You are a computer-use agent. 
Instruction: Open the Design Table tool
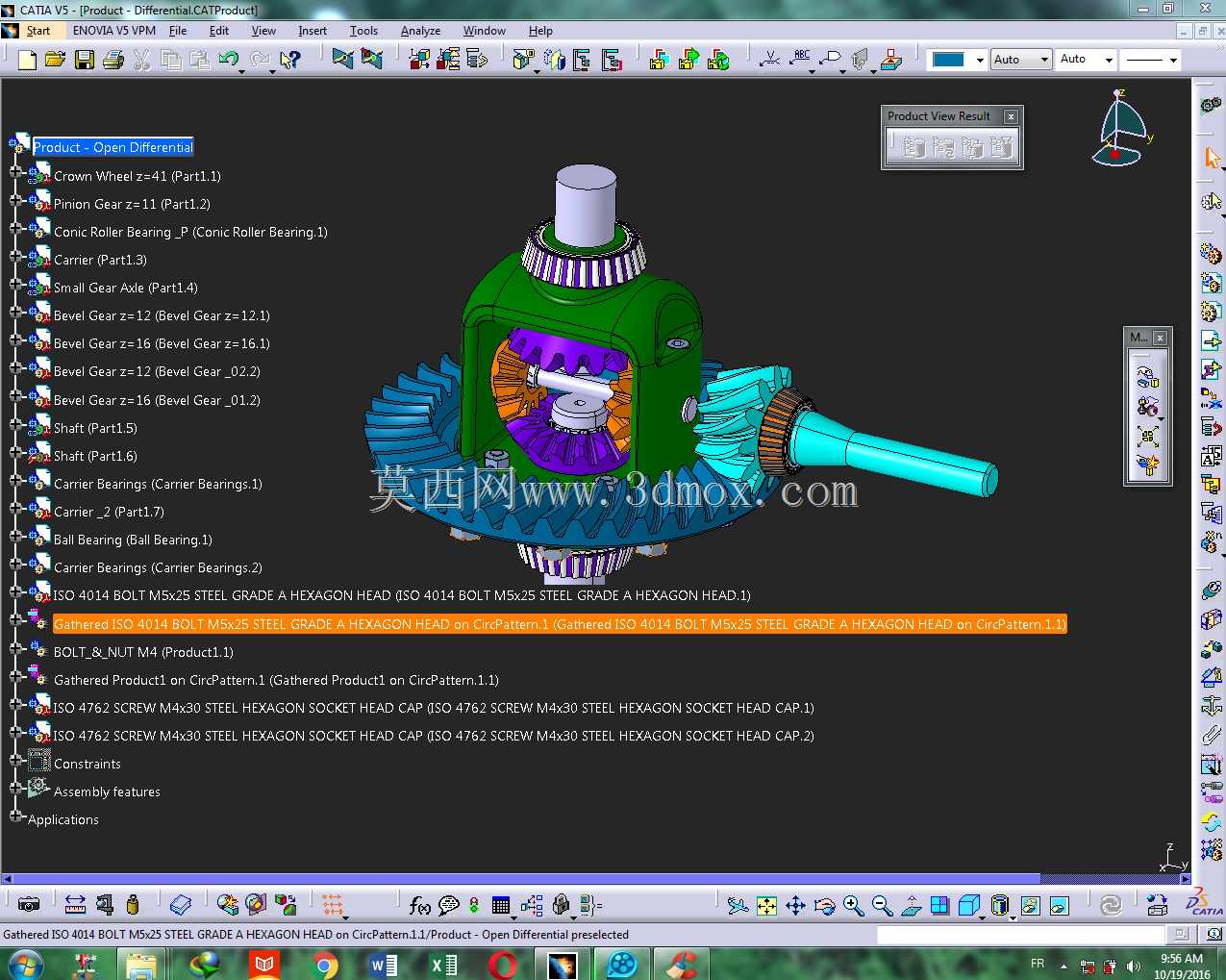(500, 905)
